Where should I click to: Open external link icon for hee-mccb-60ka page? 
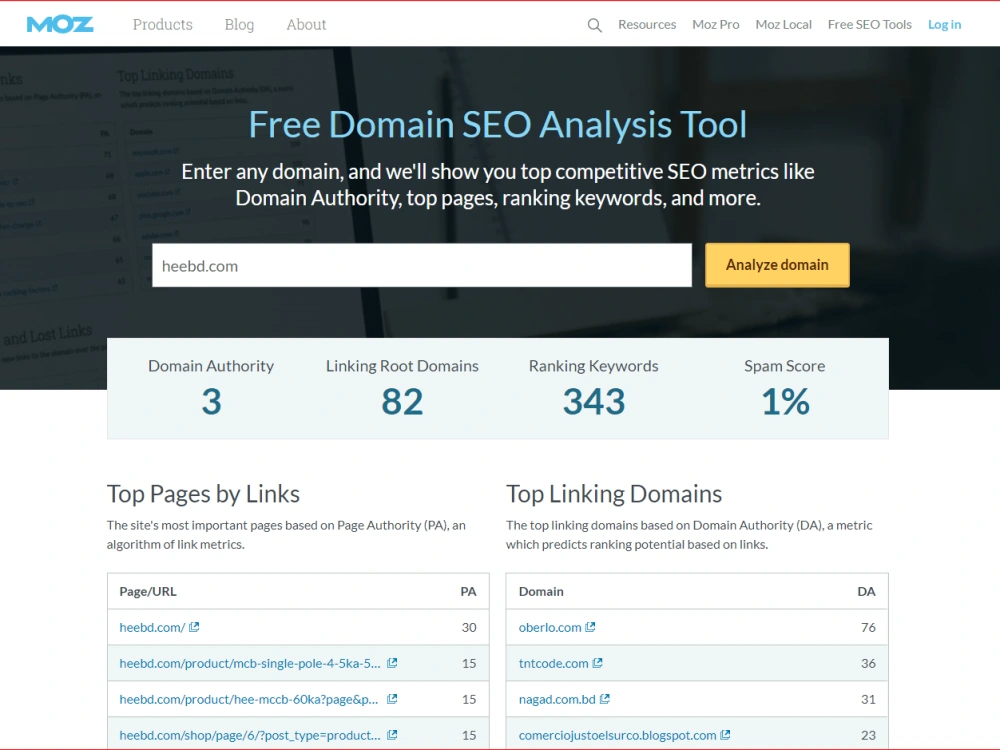click(x=392, y=699)
